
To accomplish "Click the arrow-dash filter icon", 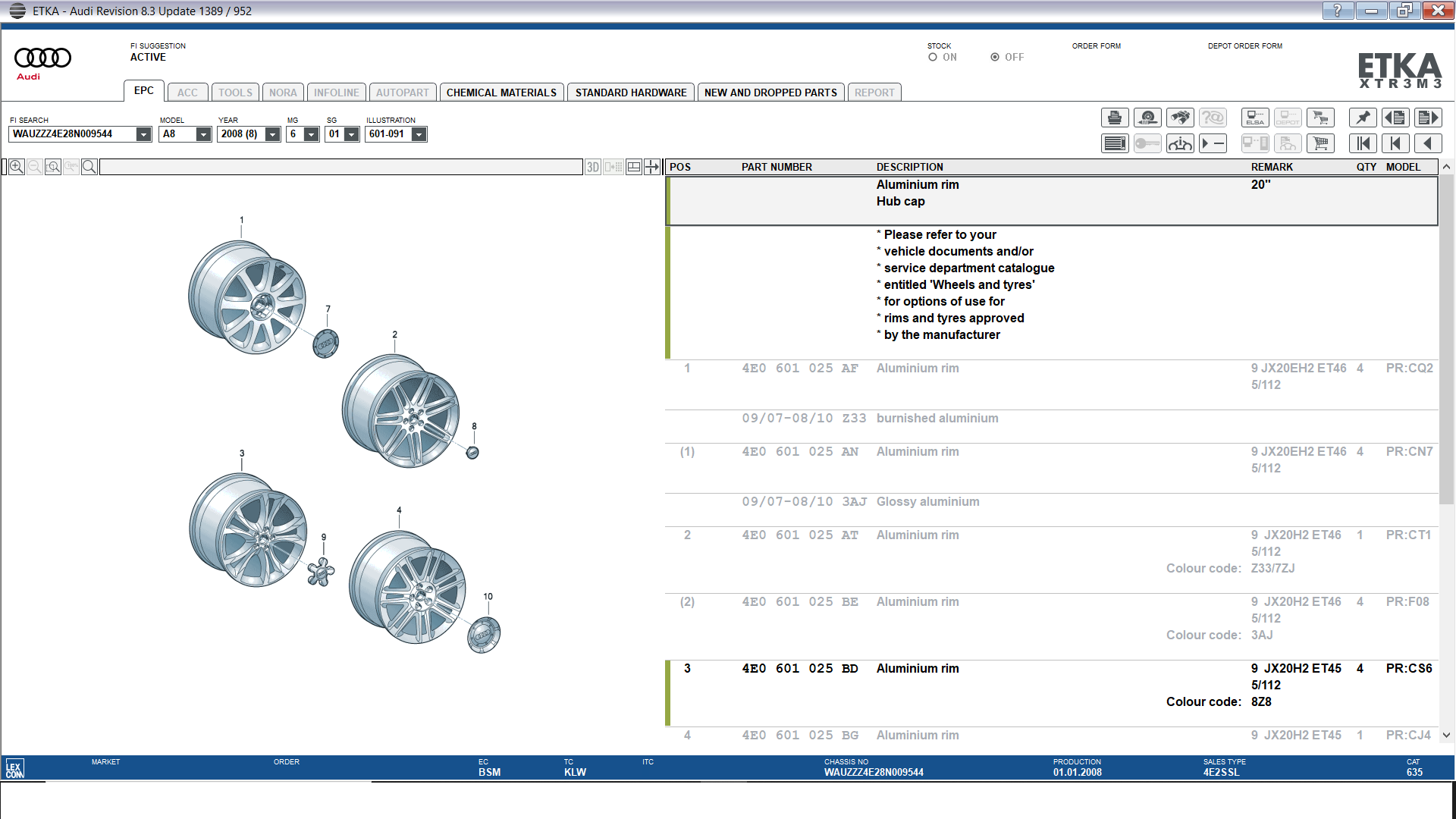I will 1213,143.
